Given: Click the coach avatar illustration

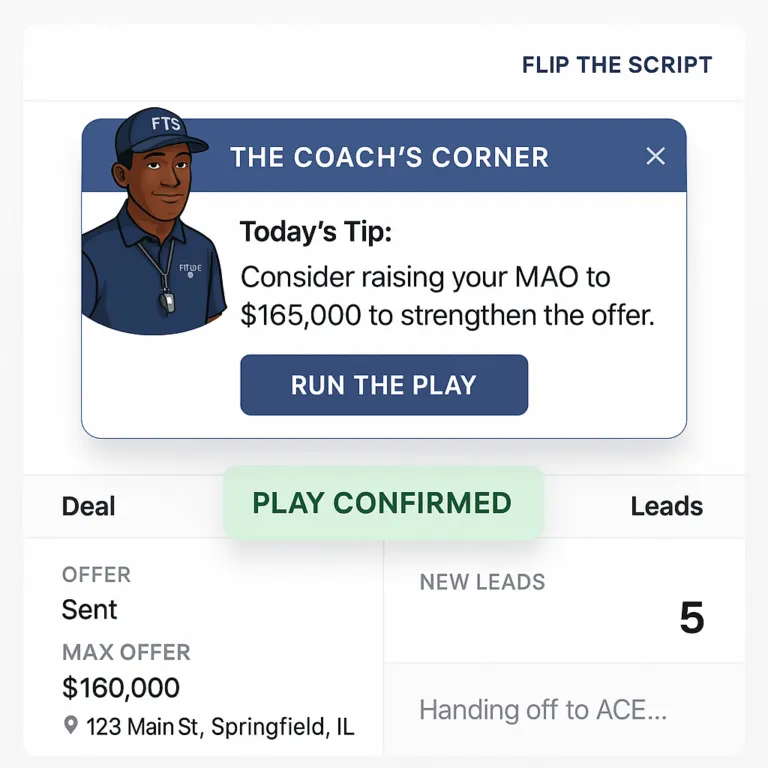Looking at the screenshot, I should point(150,230).
